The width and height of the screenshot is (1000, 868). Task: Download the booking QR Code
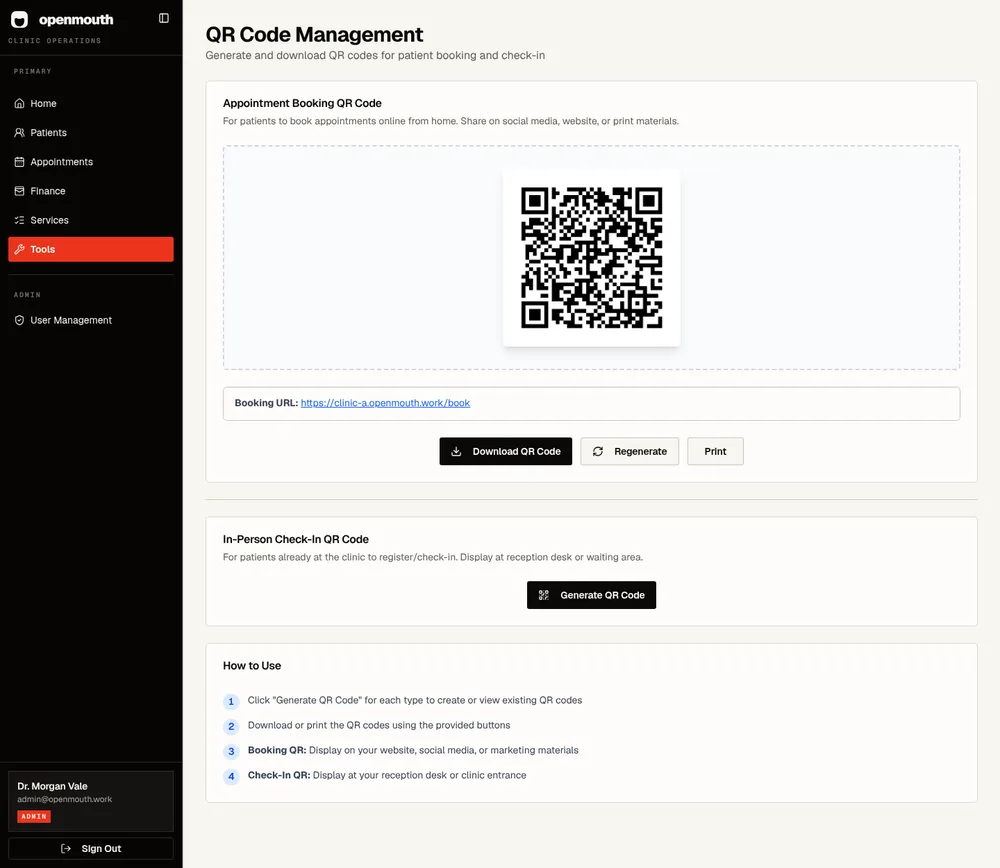[x=506, y=452]
